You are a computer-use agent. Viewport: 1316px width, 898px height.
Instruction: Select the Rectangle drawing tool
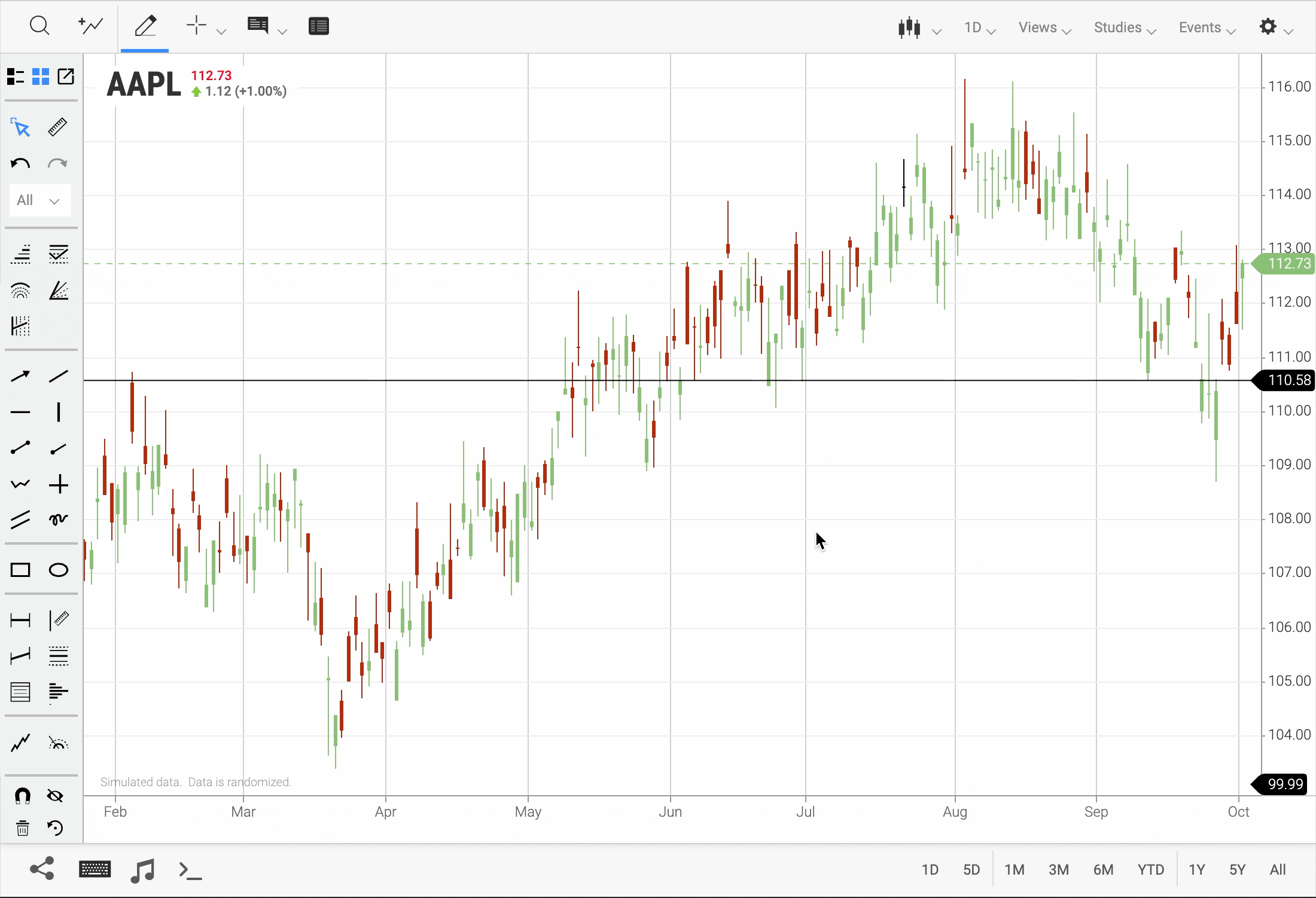coord(20,570)
